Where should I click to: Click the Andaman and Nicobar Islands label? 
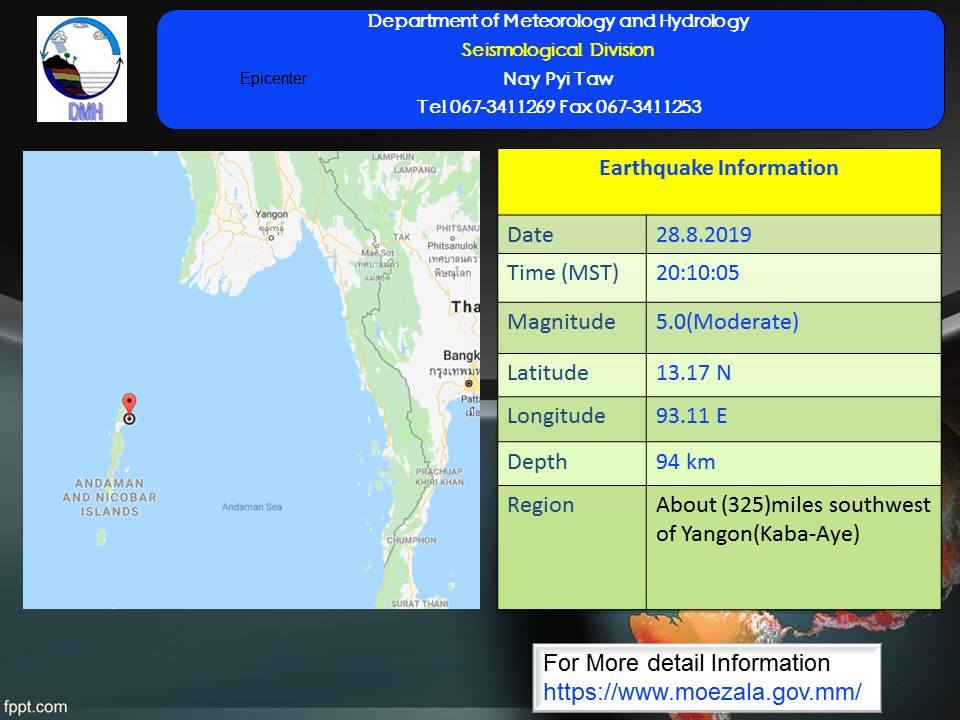(109, 497)
